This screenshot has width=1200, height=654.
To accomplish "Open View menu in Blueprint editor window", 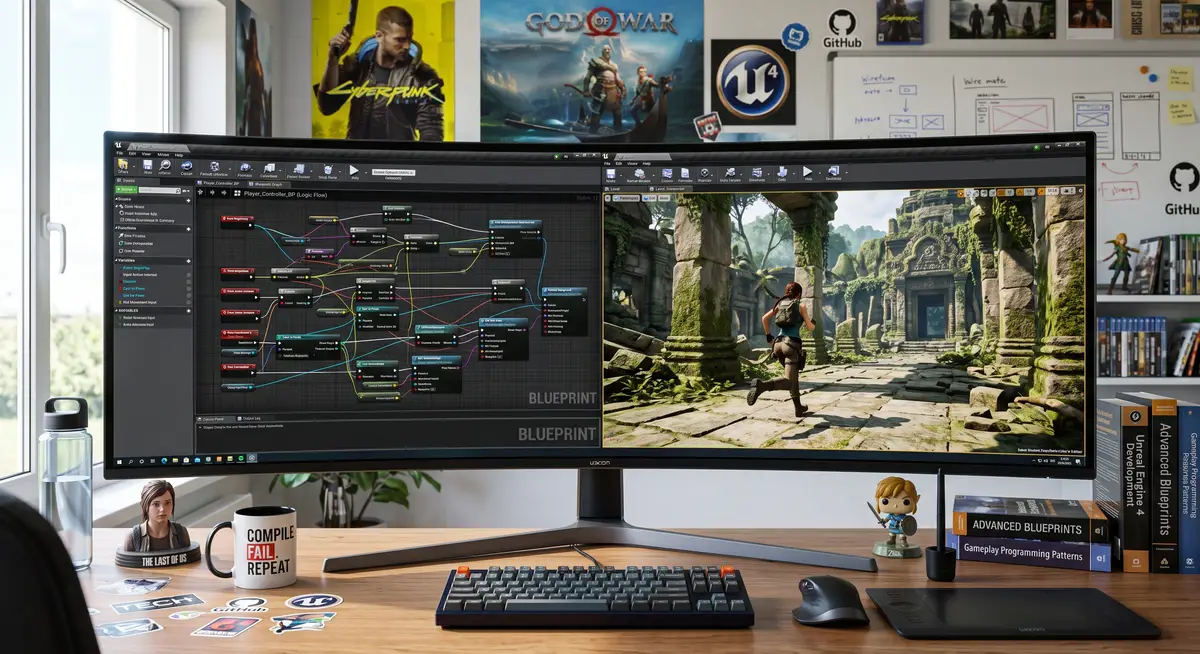I will click(x=146, y=154).
